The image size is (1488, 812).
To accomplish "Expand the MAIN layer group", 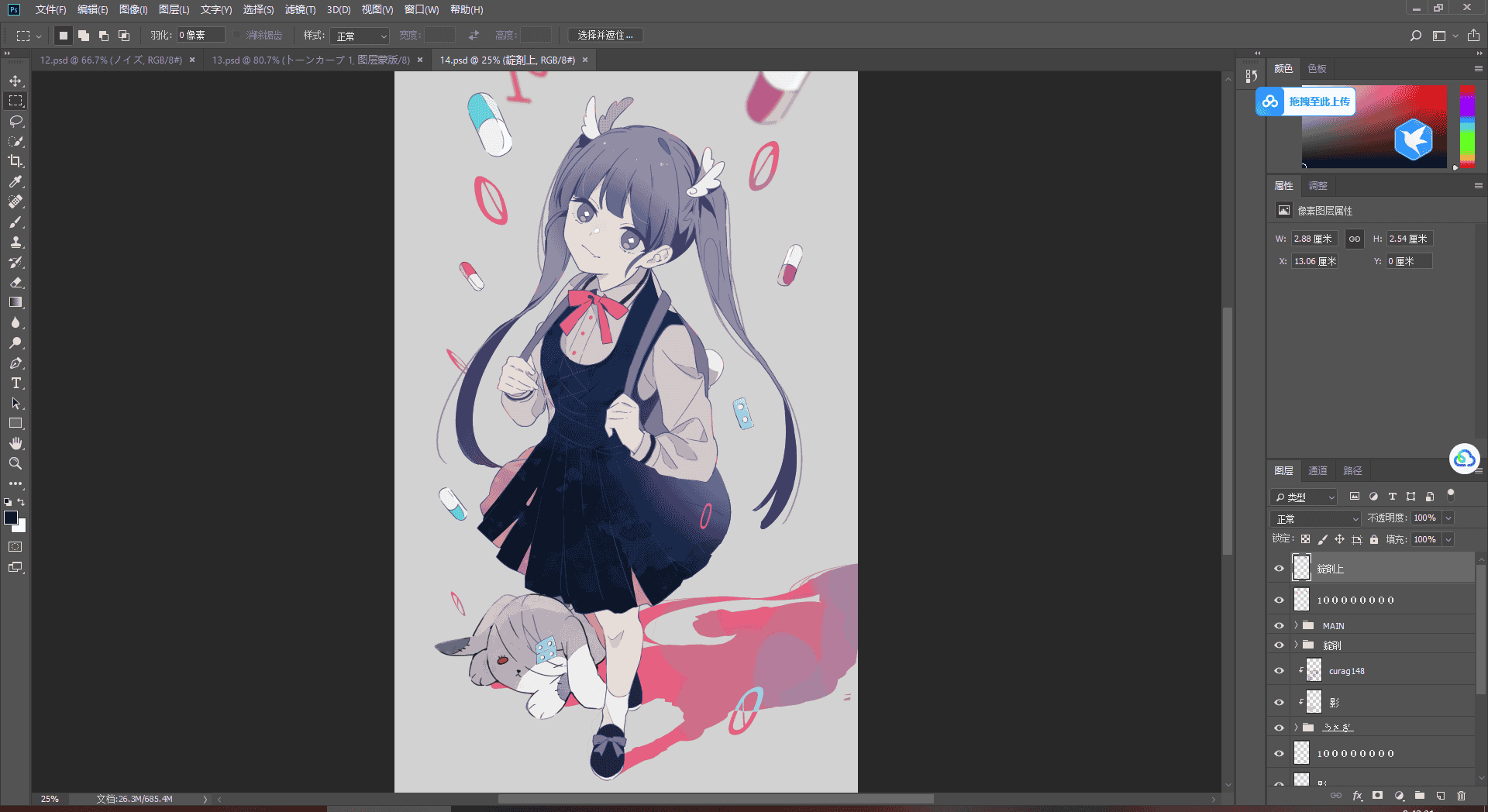I will (1296, 625).
